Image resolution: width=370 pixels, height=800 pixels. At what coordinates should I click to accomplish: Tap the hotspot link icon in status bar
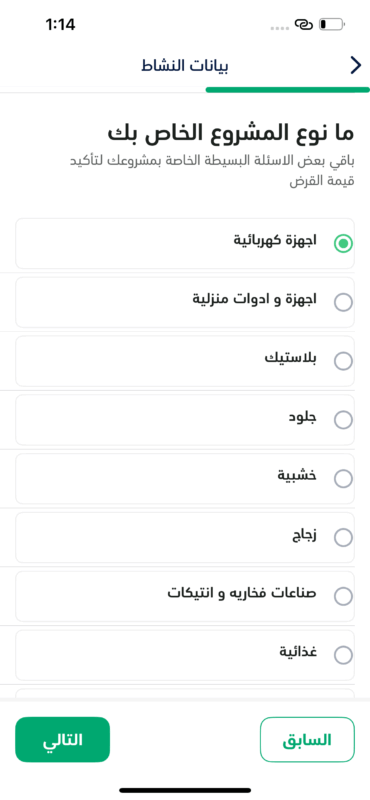303,24
